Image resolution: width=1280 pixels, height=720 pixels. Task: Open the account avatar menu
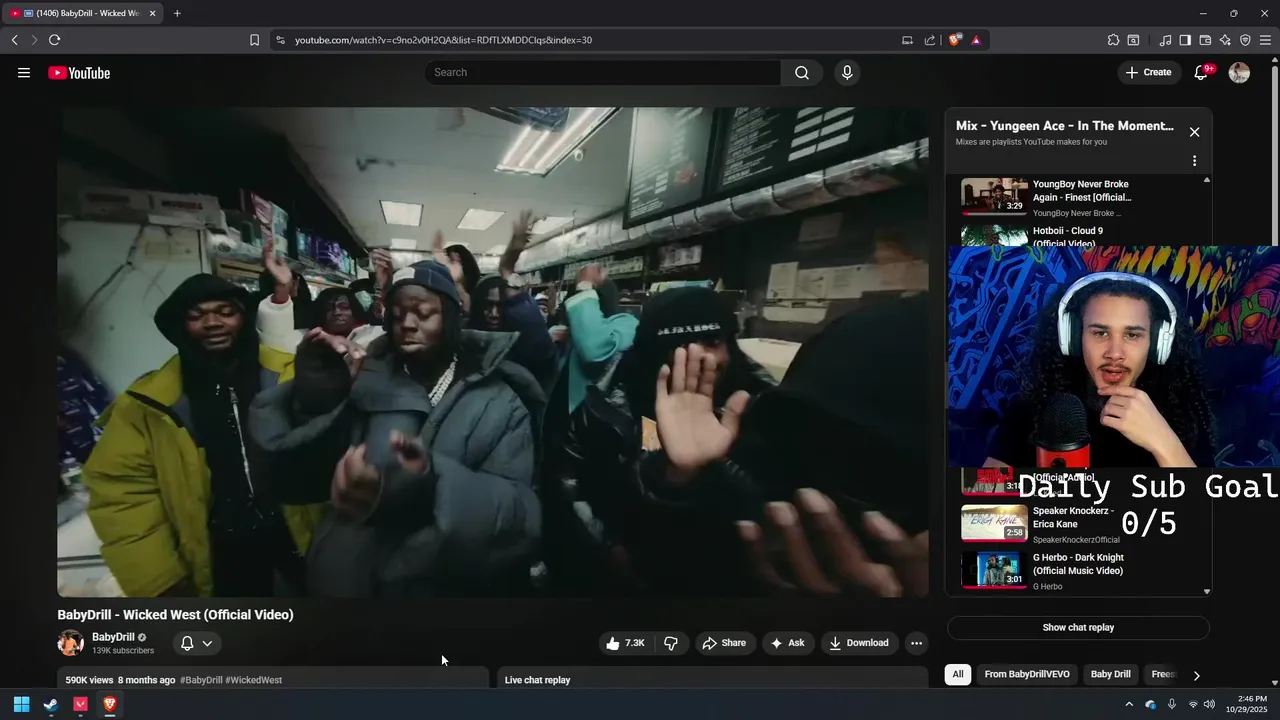(x=1239, y=72)
